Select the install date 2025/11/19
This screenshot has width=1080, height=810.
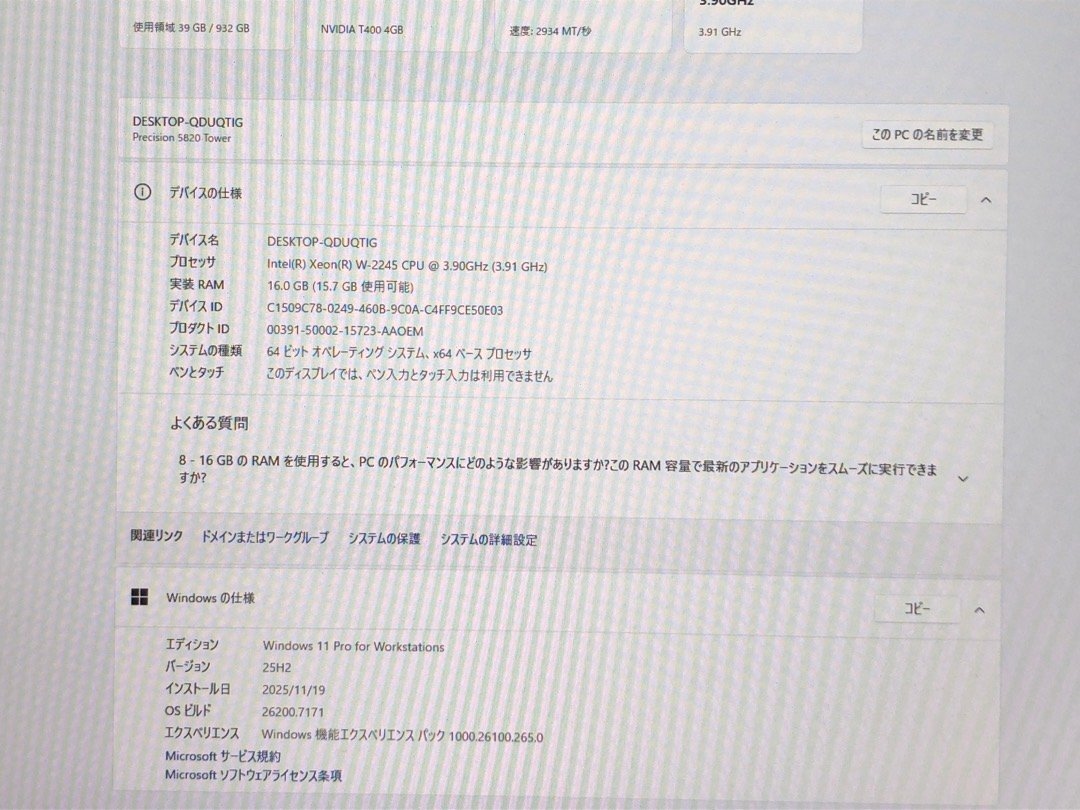[x=293, y=689]
